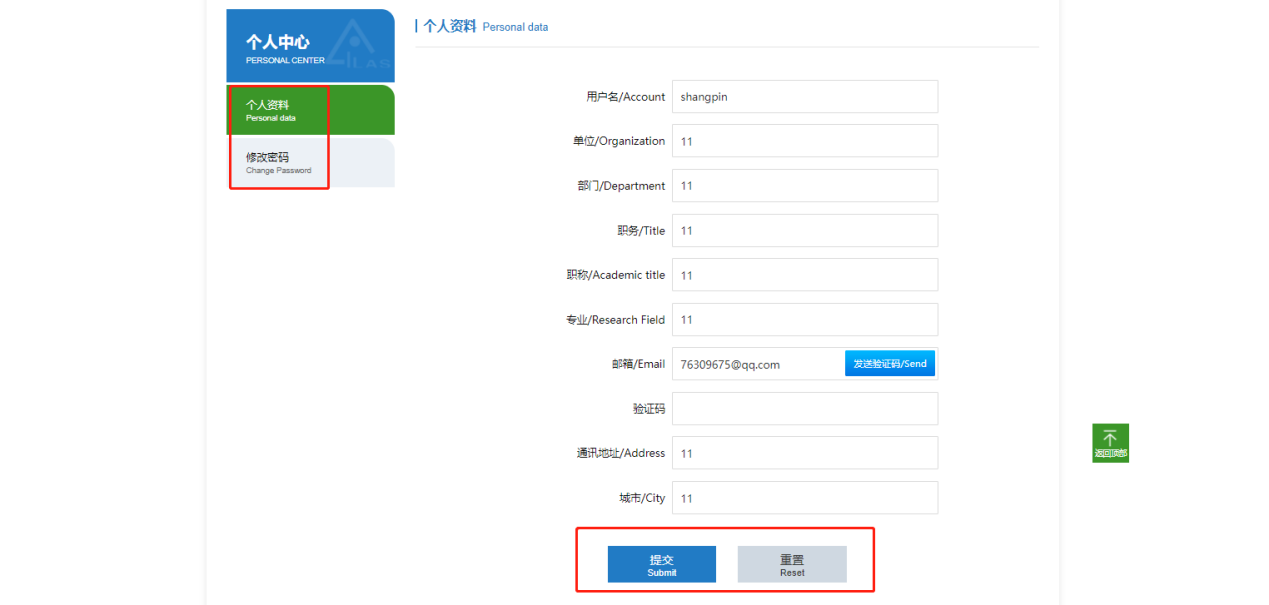Click into the Organization input field
1269x605 pixels.
(804, 141)
